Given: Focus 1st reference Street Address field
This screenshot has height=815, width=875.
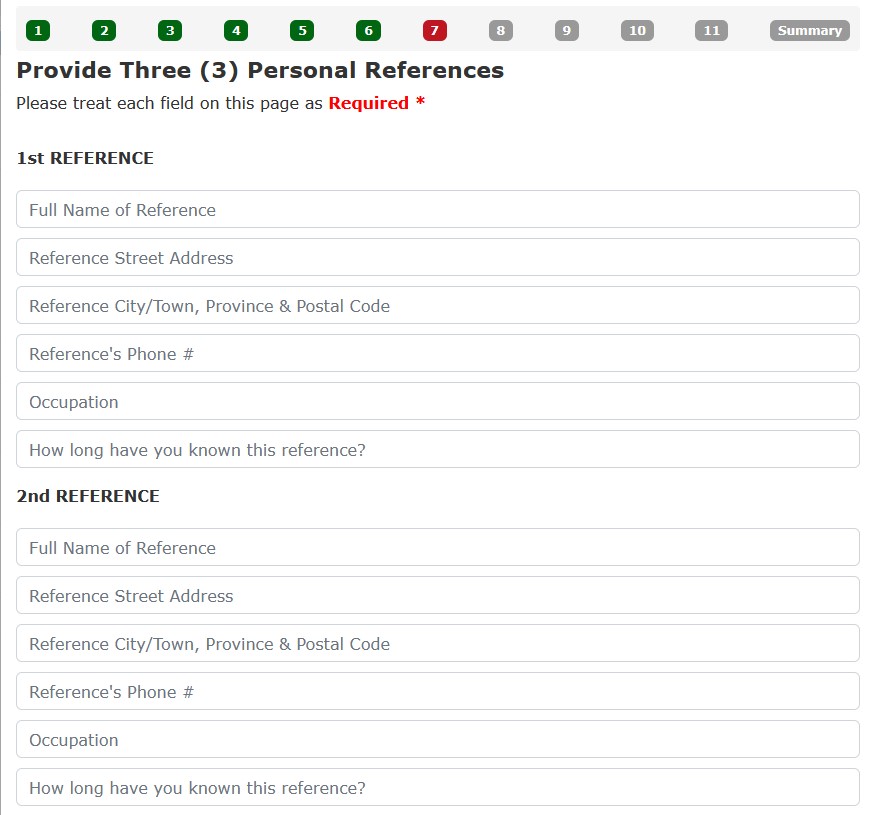Looking at the screenshot, I should (437, 258).
